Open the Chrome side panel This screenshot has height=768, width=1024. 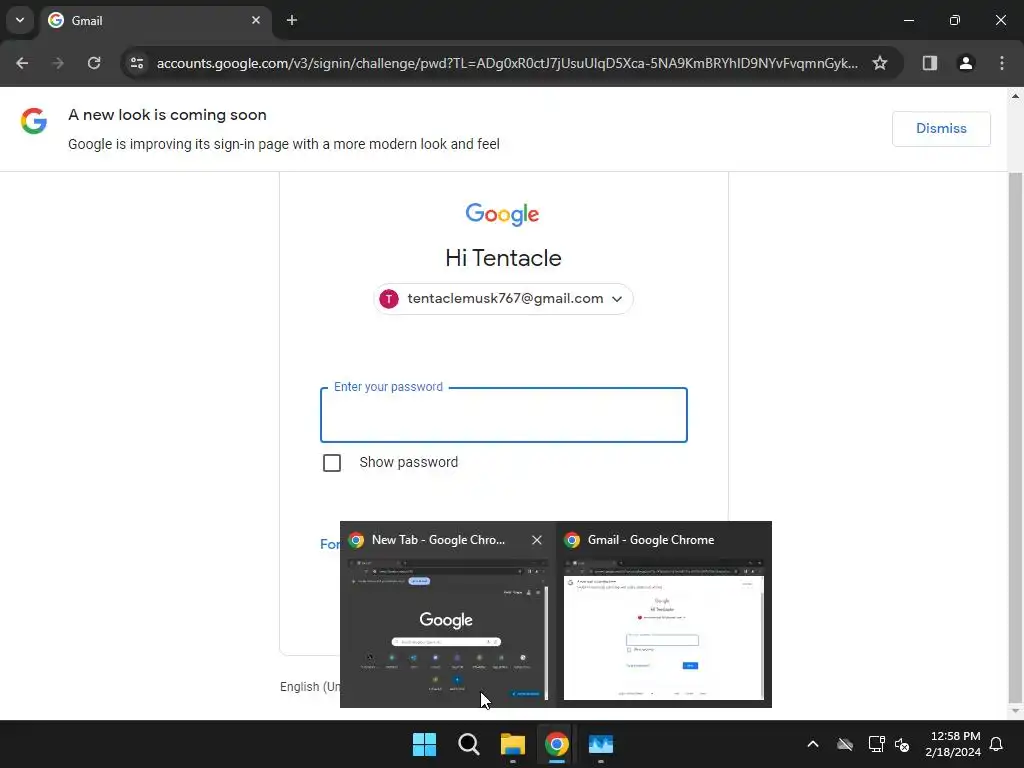(x=930, y=63)
